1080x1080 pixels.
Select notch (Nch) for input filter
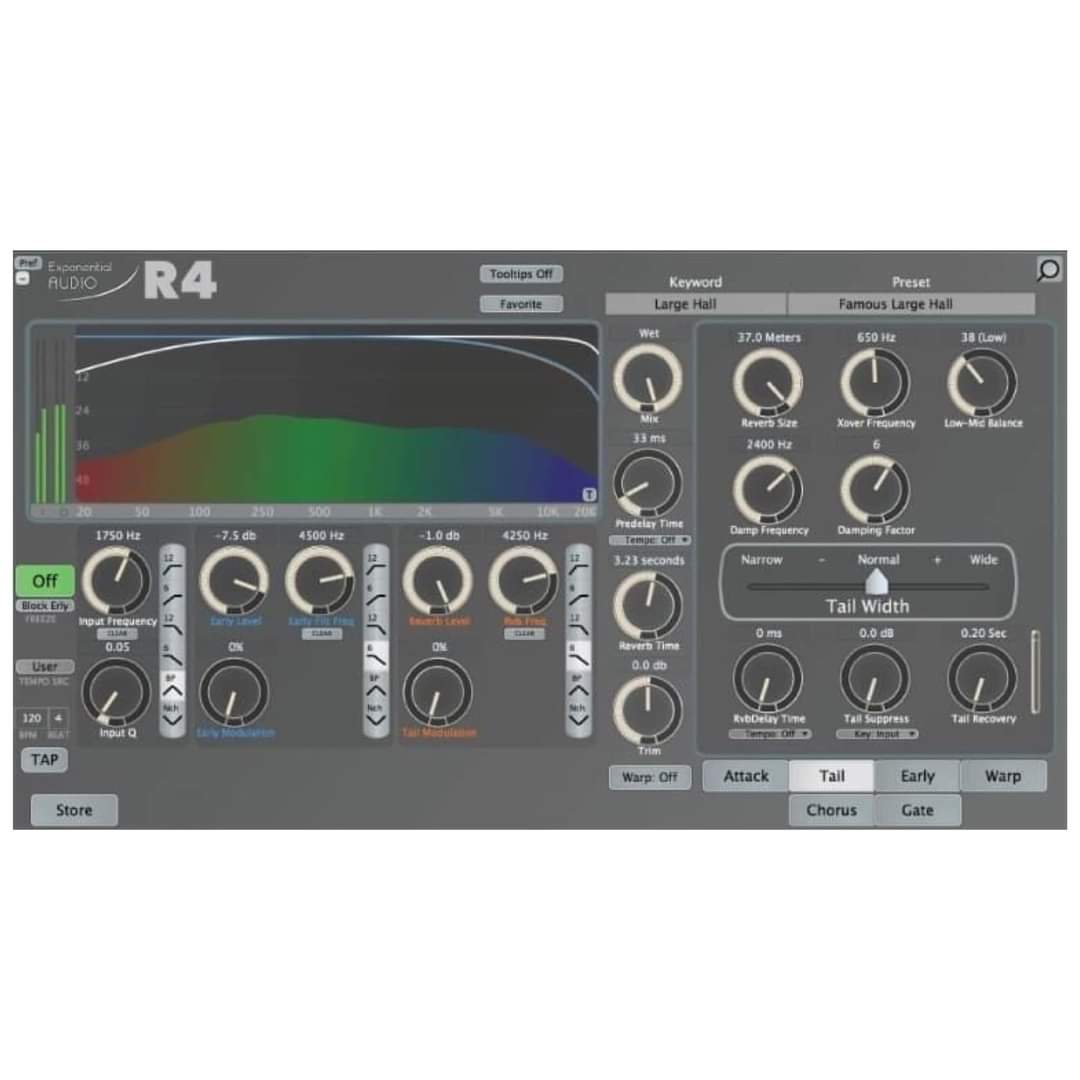coord(172,716)
